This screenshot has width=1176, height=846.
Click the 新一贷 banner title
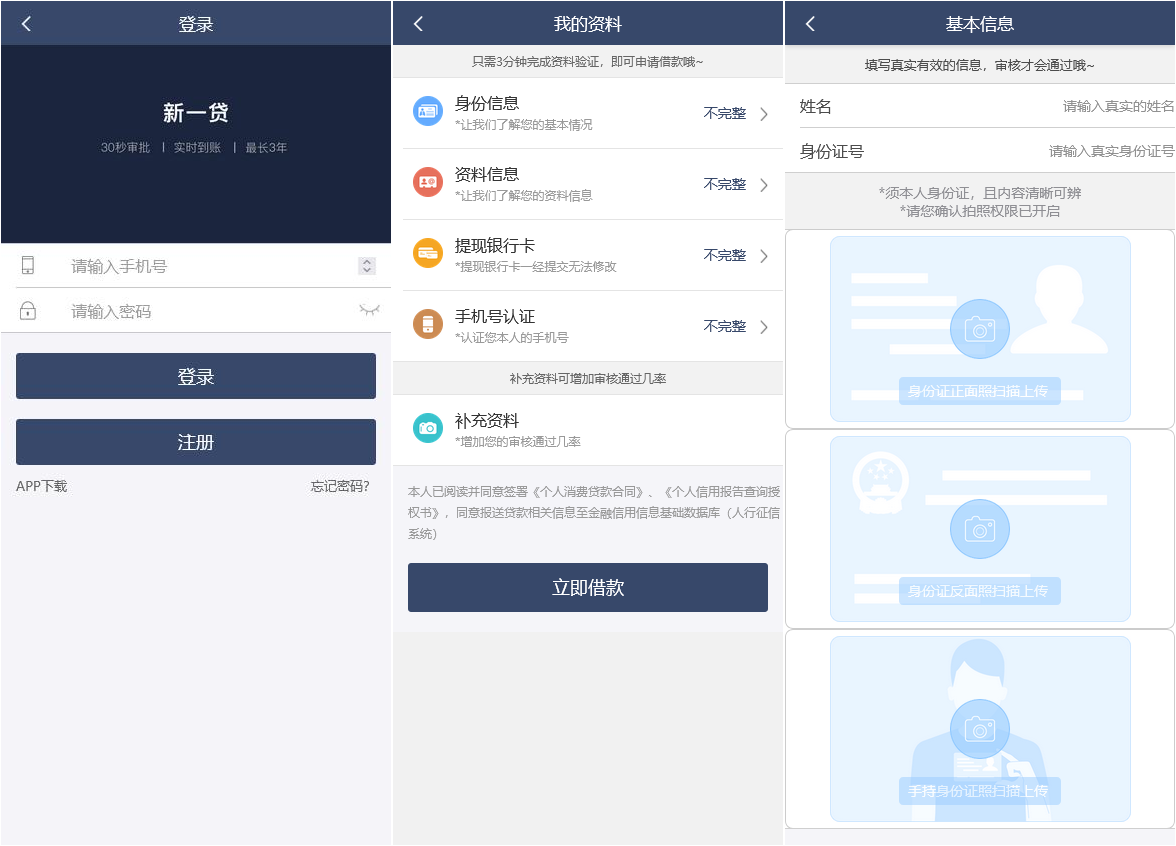pos(196,112)
